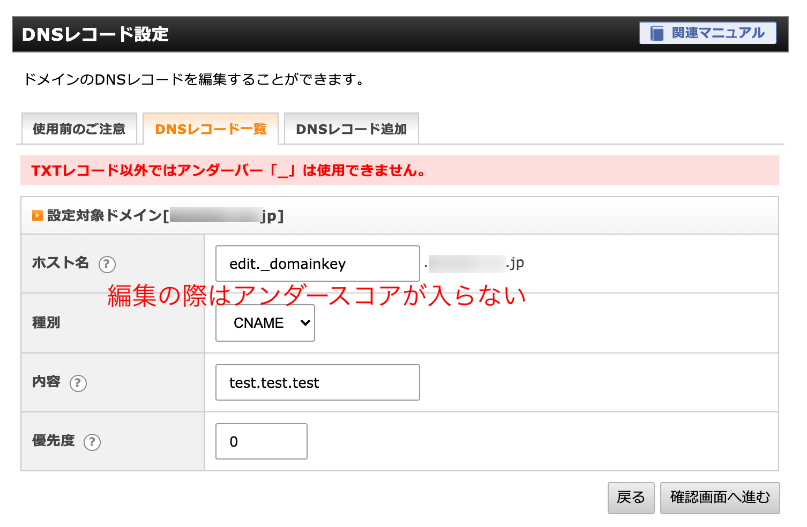The width and height of the screenshot is (807, 527).
Task: Click the 確認画面へ進む button
Action: 720,497
